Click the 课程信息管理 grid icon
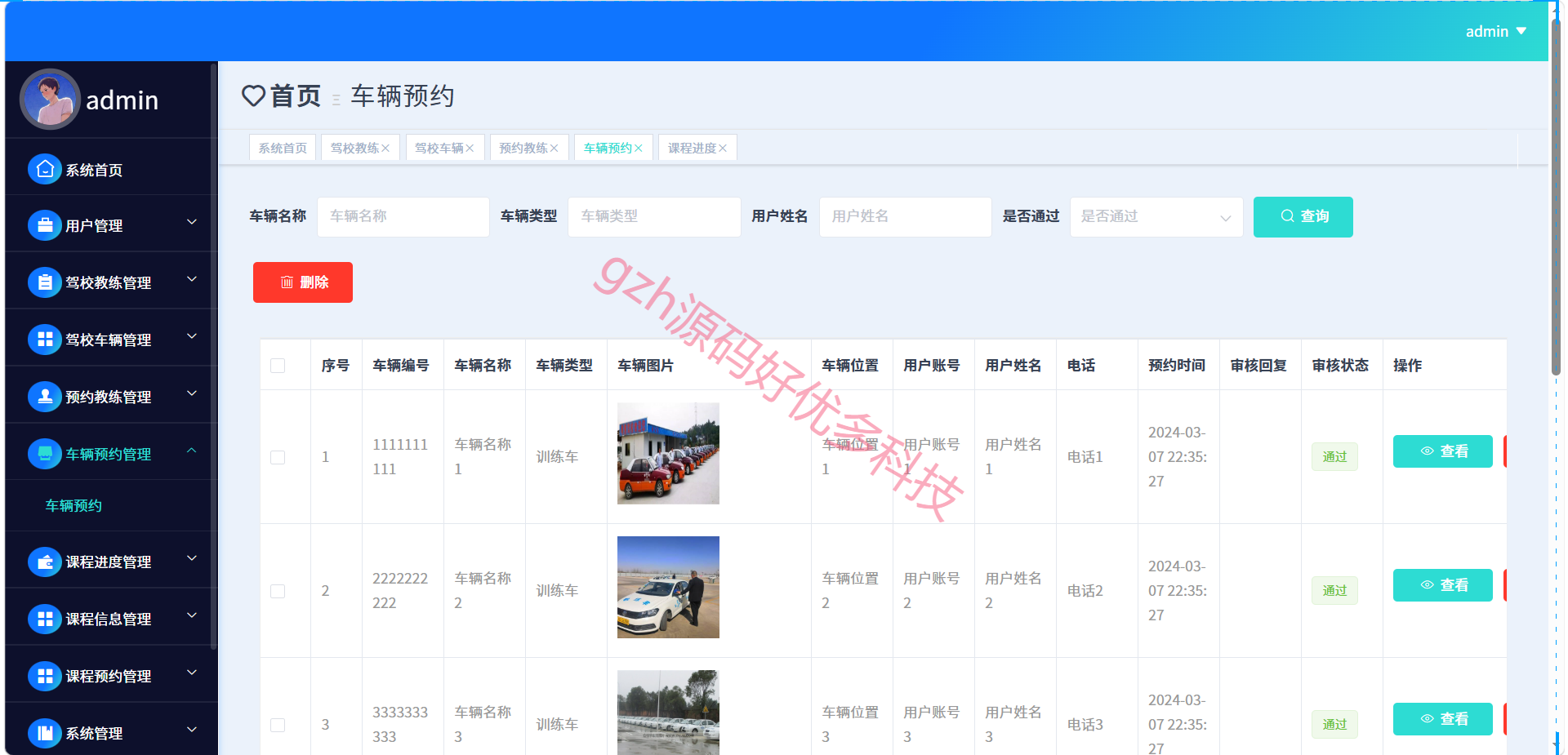This screenshot has width=1568, height=755. [45, 619]
